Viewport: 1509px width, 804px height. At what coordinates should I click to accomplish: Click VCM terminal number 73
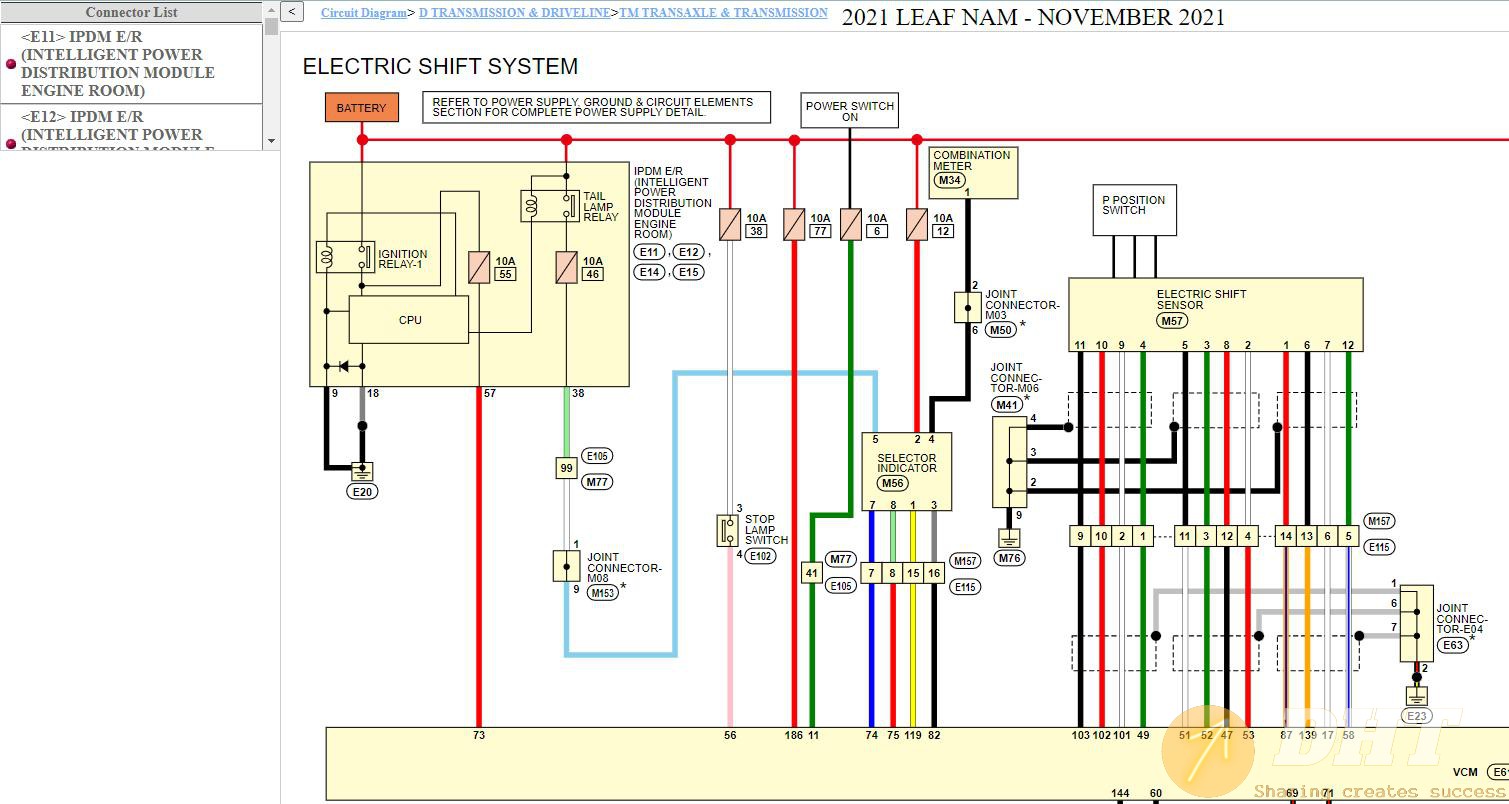coord(479,735)
